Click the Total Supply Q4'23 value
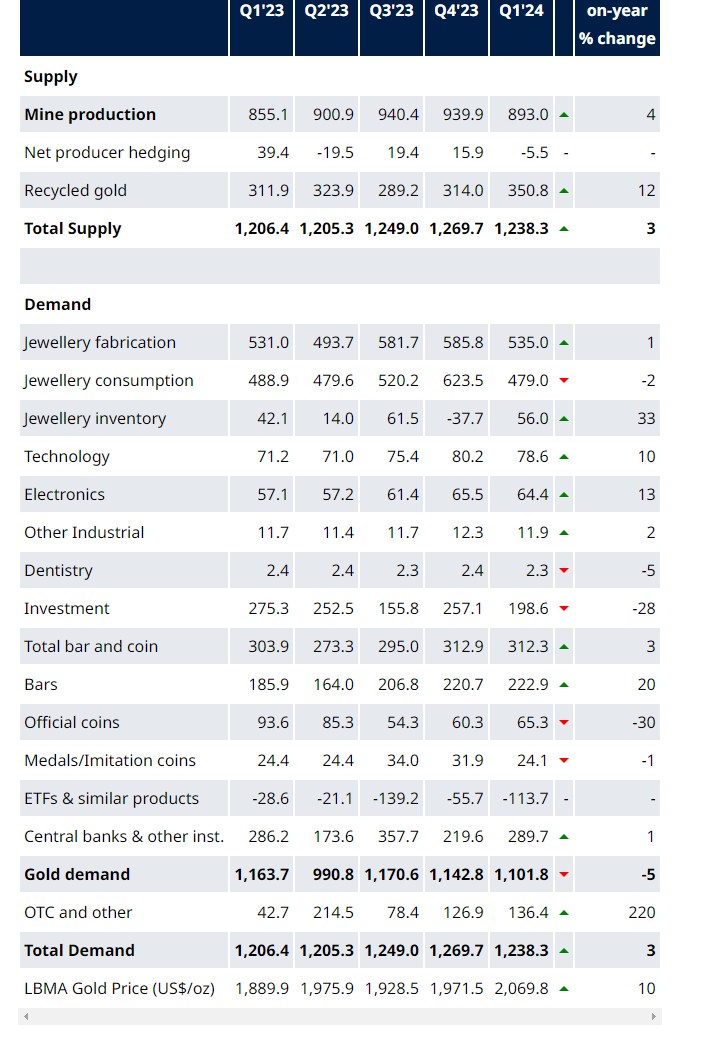The image size is (704, 1044). click(x=456, y=229)
